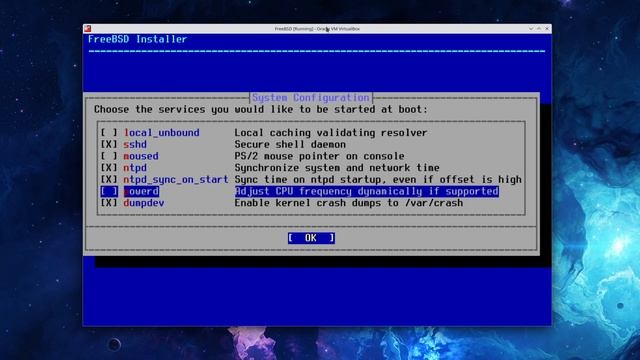Select the ntpd_sync_on_start service name

(176, 180)
